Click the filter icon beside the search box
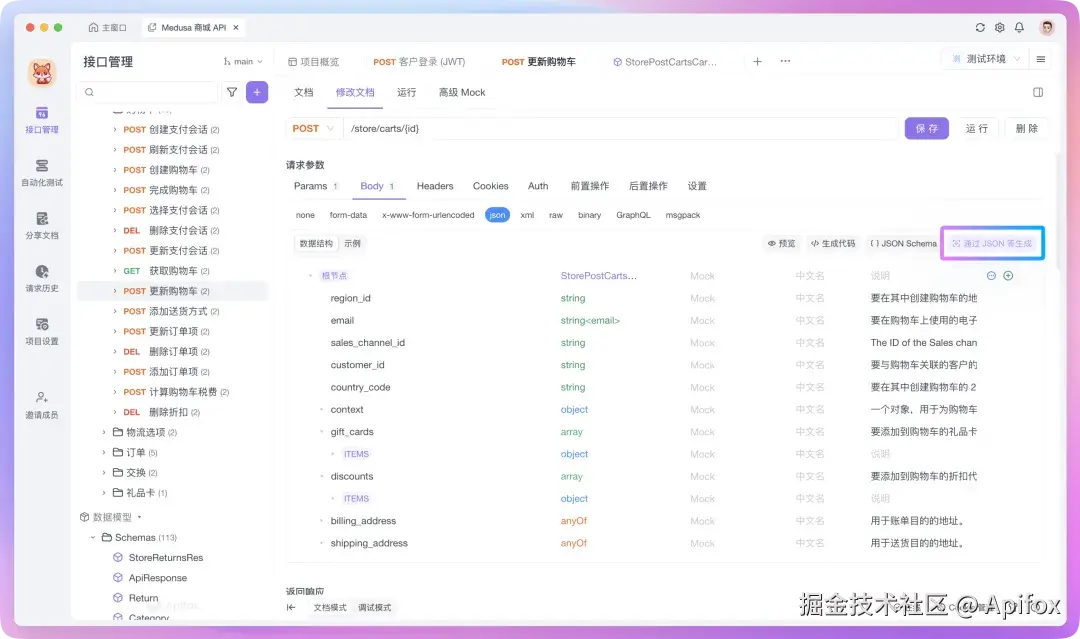Viewport: 1080px width, 639px height. (230, 91)
